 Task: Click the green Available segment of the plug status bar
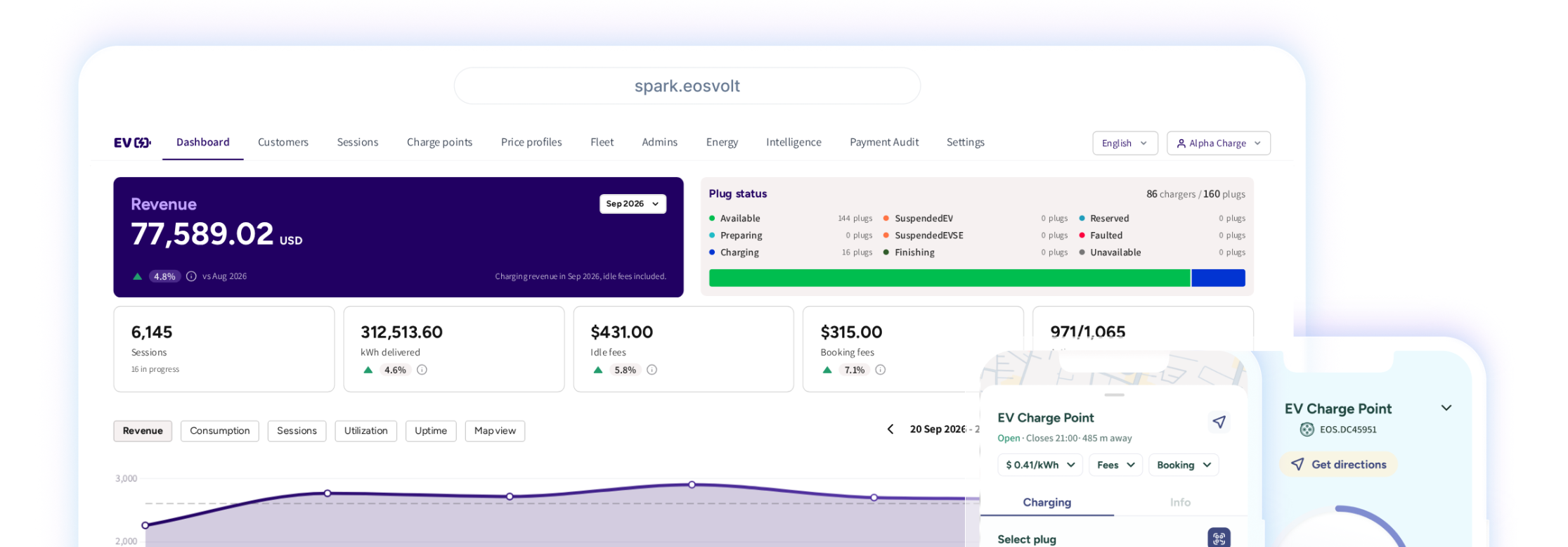(x=950, y=278)
